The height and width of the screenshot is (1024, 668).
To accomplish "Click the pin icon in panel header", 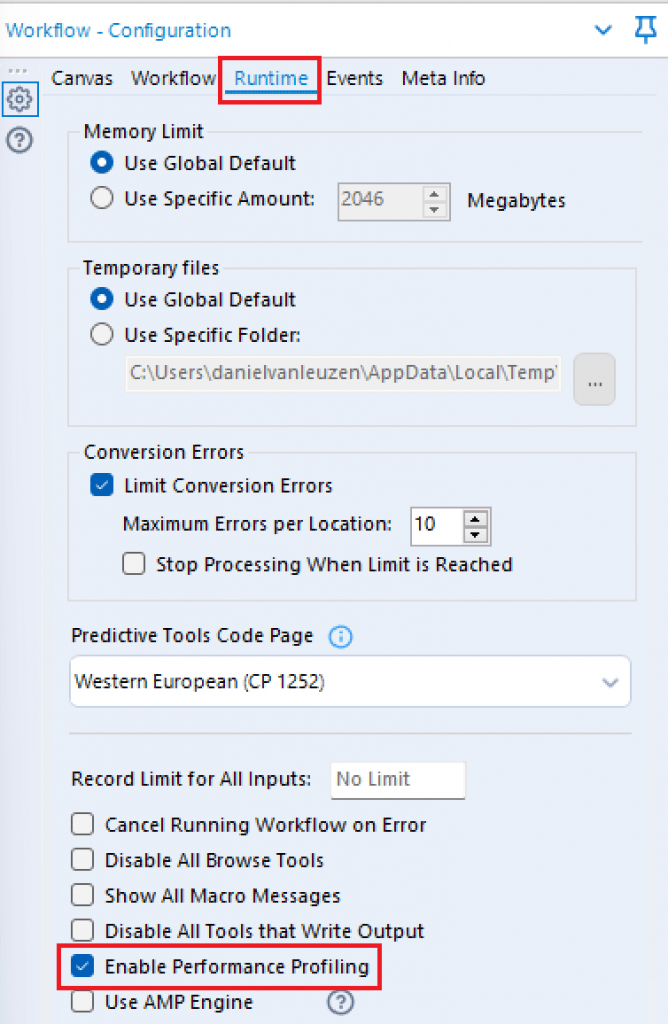I will coord(645,30).
